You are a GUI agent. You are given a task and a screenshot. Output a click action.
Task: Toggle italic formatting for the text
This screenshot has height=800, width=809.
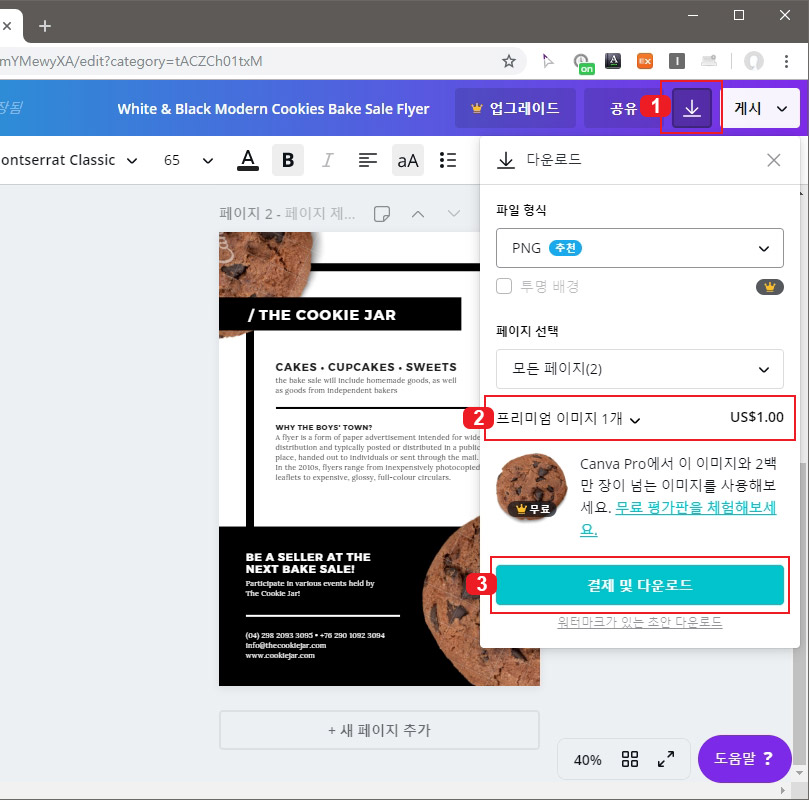[327, 159]
